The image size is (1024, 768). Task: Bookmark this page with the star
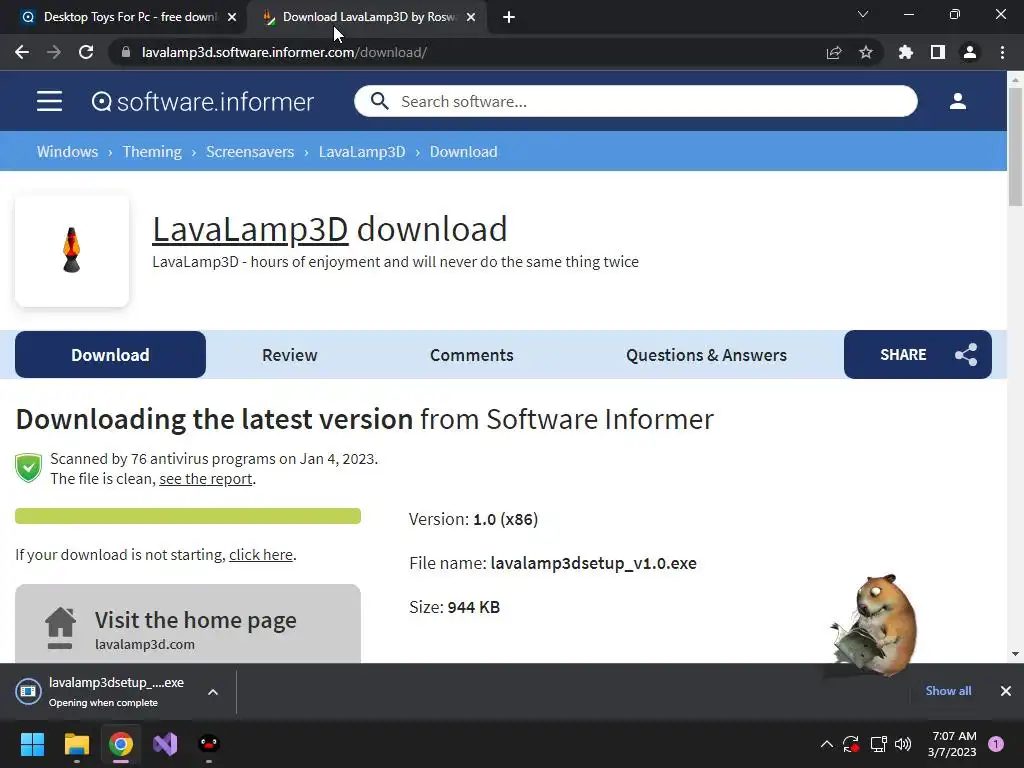[866, 52]
